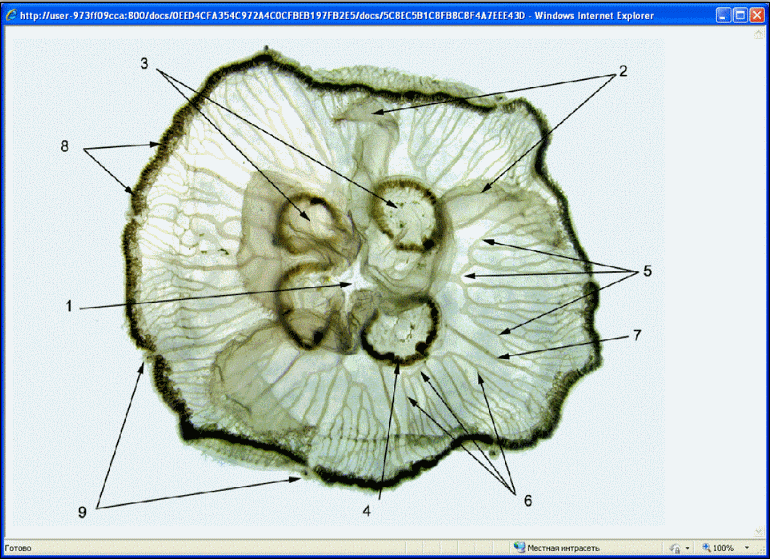
Task: Close the Internet Explorer window
Action: point(757,15)
